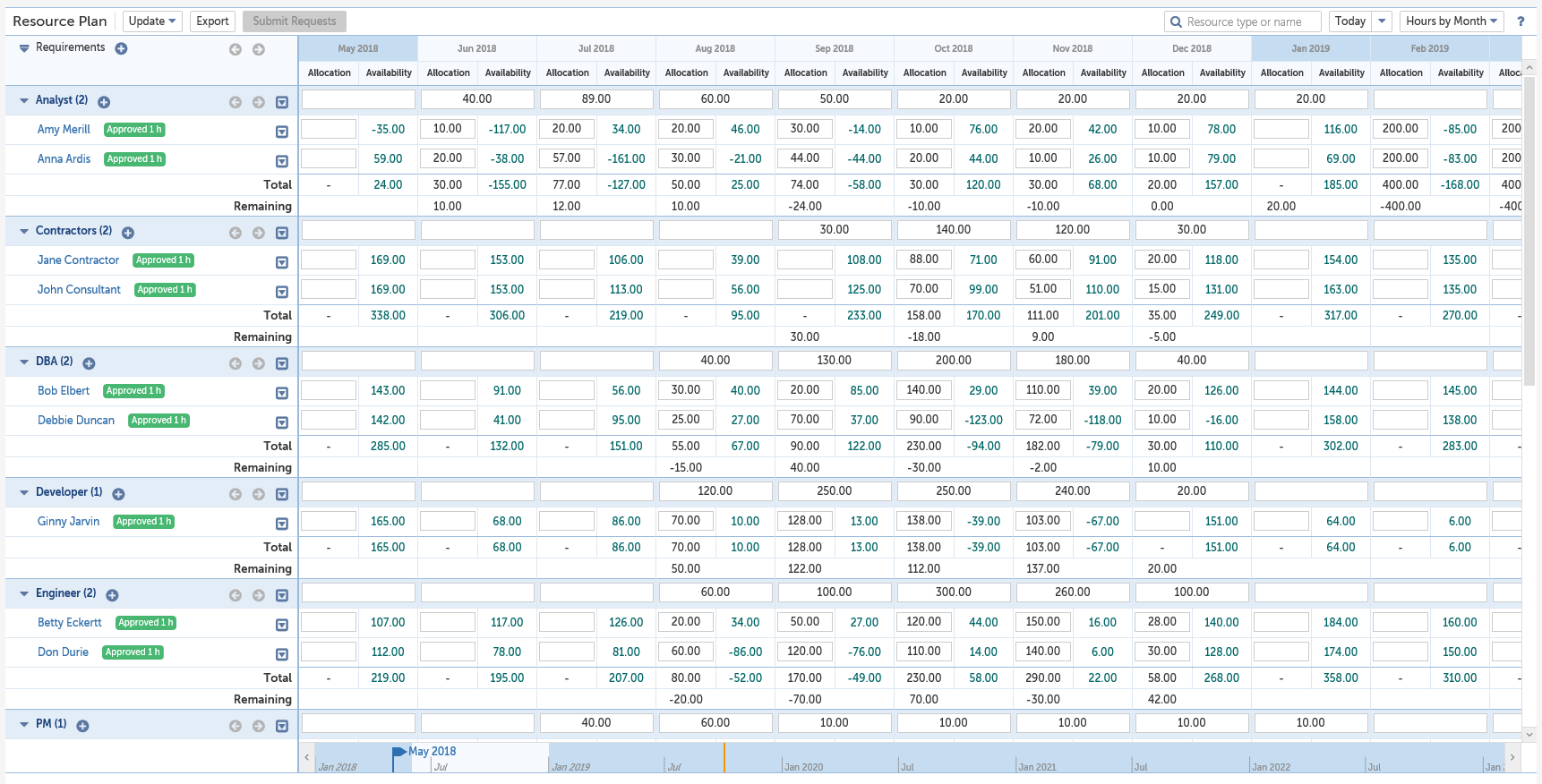Click the left arrow on the Contractors row
The height and width of the screenshot is (784, 1542).
[x=236, y=233]
